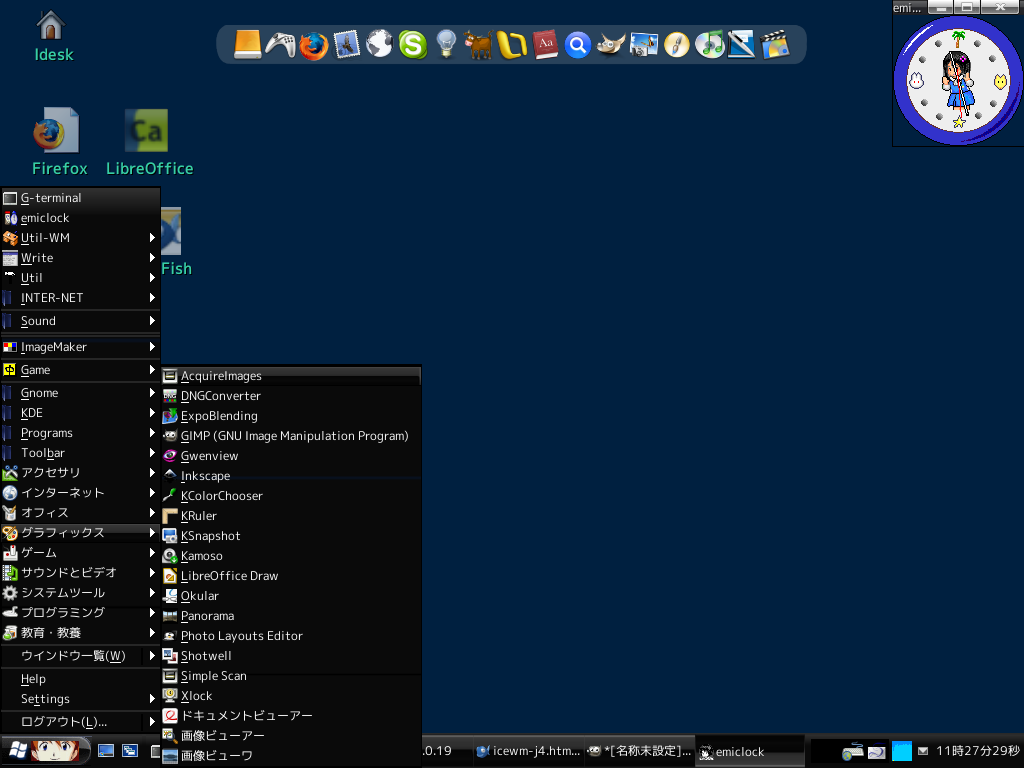Choose Inkscape in the submenu
This screenshot has height=768, width=1024.
pyautogui.click(x=205, y=476)
